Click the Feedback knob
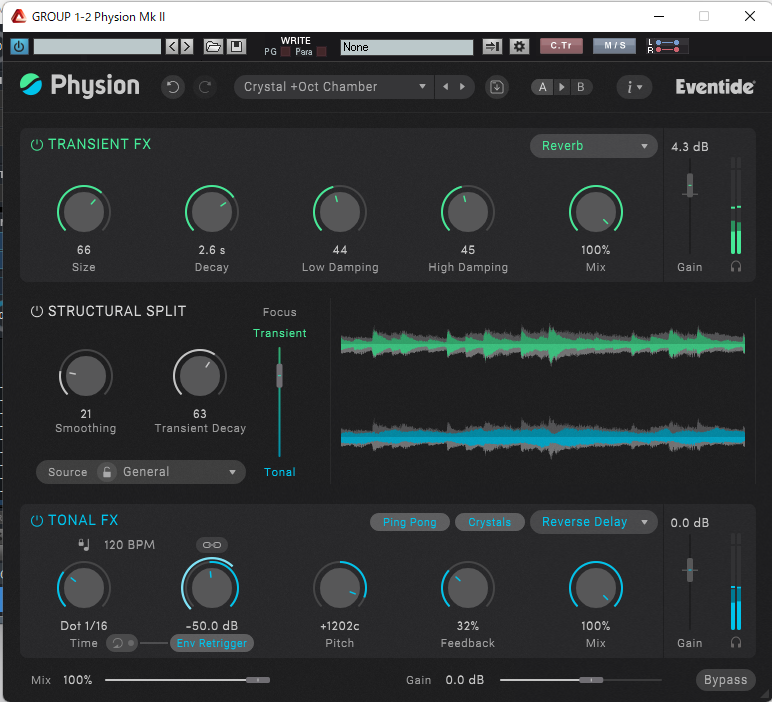Screen dimensions: 772x702 [468, 587]
